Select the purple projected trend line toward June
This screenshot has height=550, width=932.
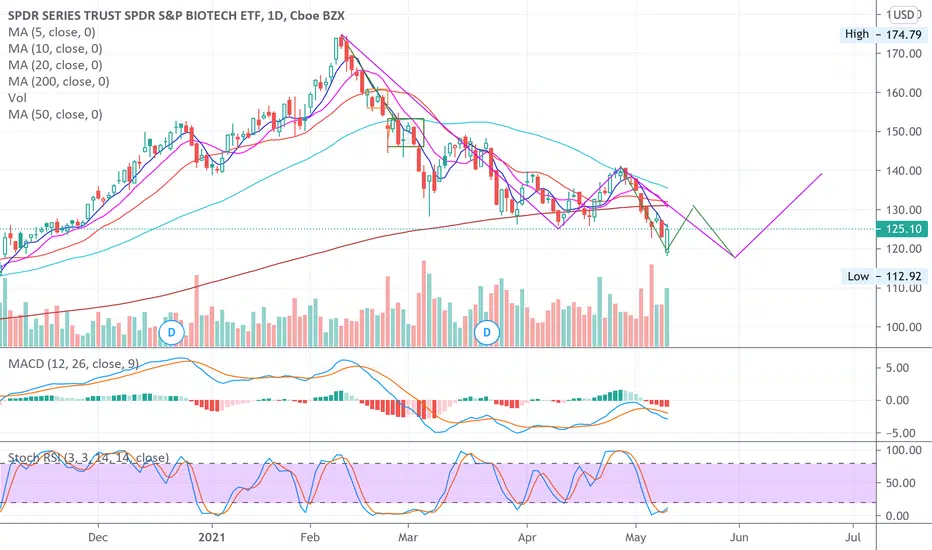click(x=779, y=215)
